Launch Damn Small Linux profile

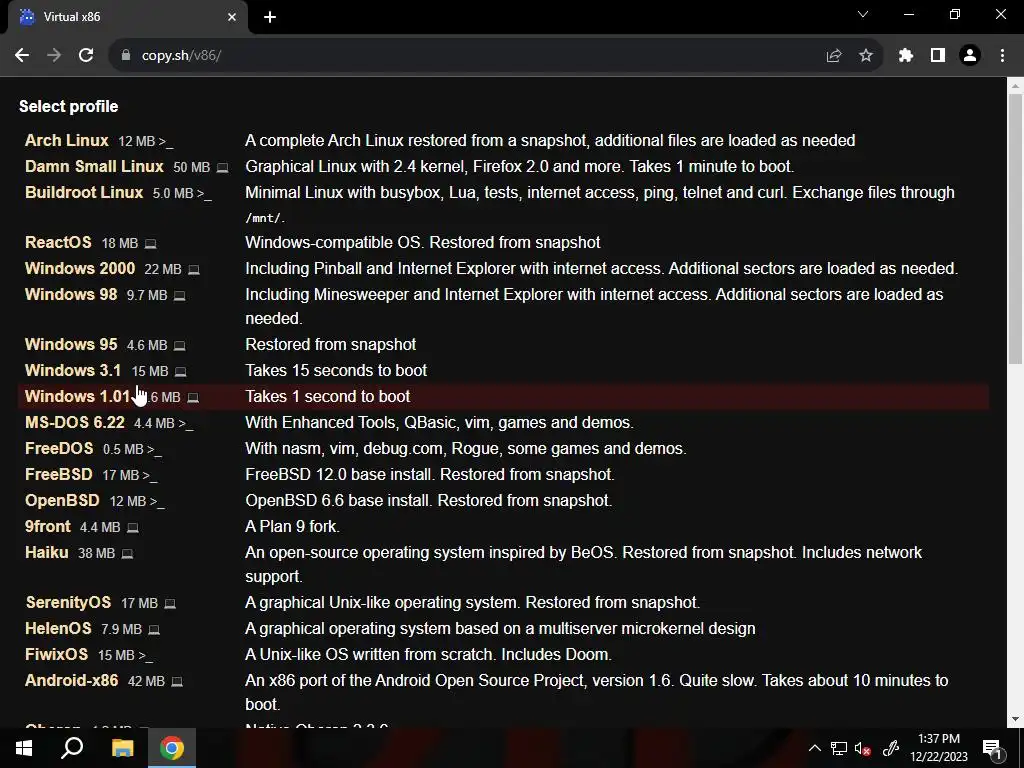94,167
